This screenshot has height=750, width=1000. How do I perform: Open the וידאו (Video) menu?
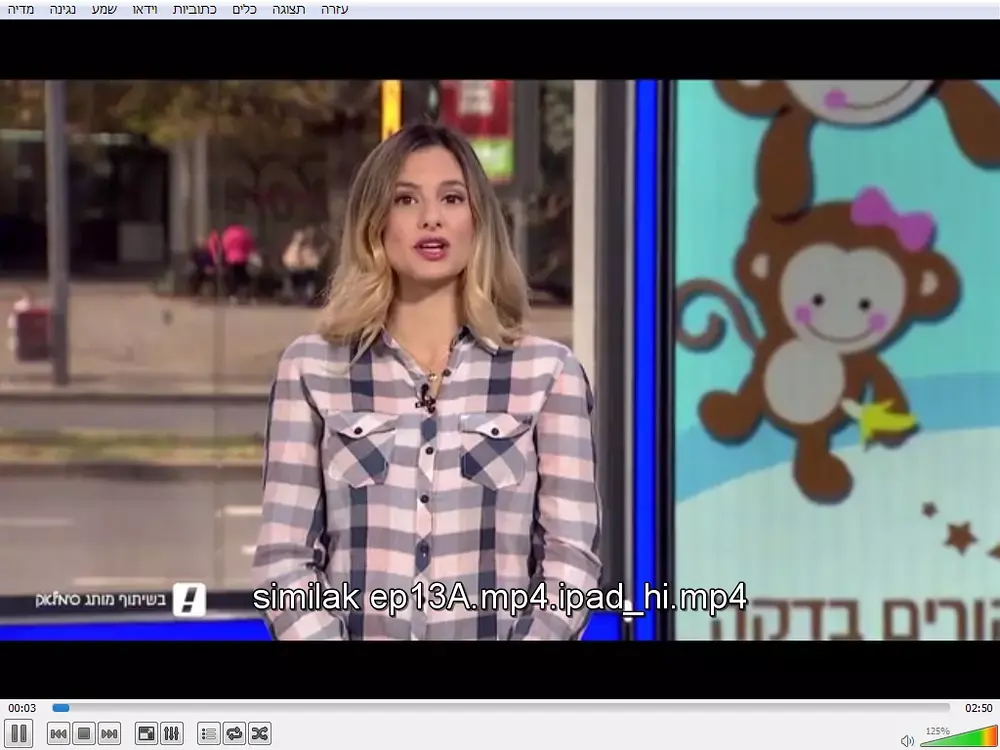(145, 10)
